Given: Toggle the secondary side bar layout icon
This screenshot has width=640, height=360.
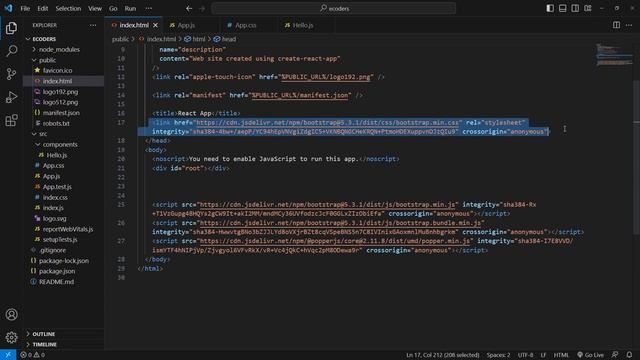Looking at the screenshot, I should (575, 8).
